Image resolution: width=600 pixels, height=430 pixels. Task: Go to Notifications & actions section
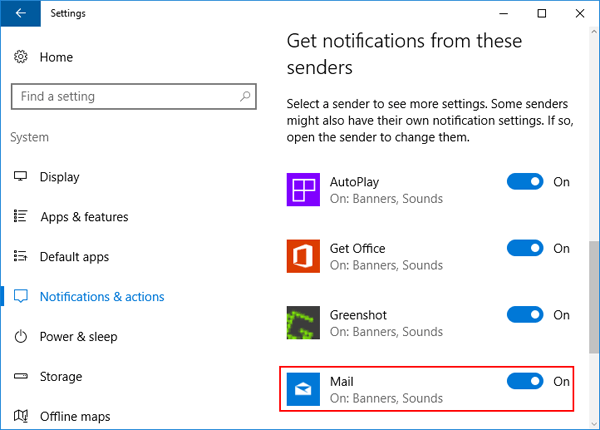click(102, 297)
